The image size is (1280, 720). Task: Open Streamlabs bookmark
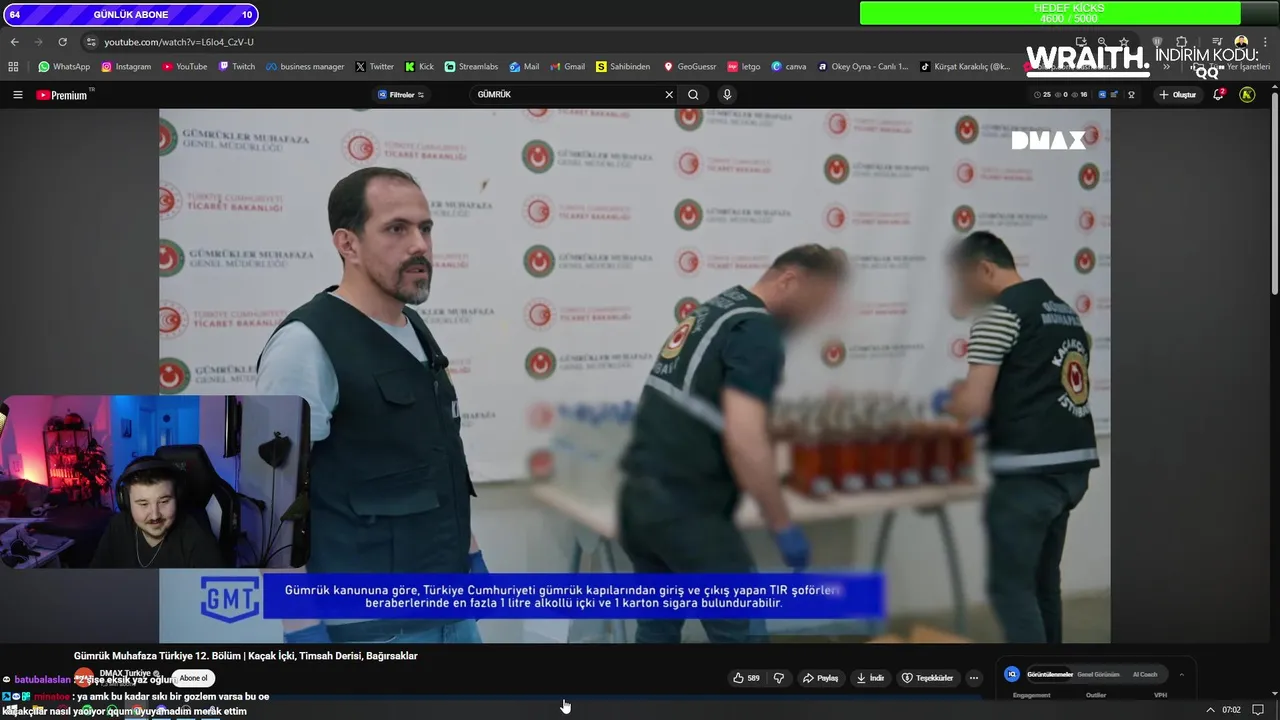click(471, 67)
